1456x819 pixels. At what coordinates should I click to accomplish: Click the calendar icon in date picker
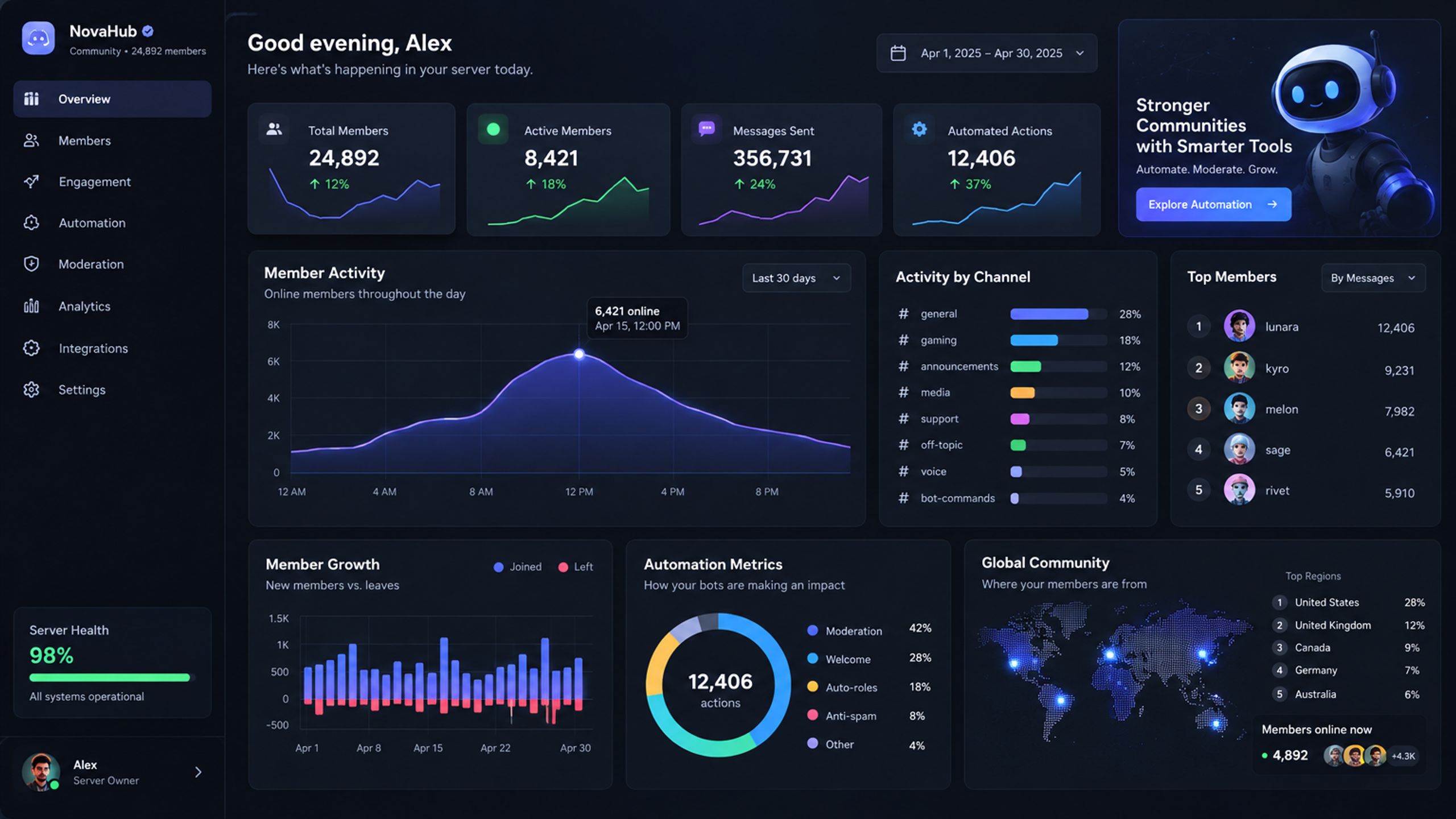tap(898, 53)
